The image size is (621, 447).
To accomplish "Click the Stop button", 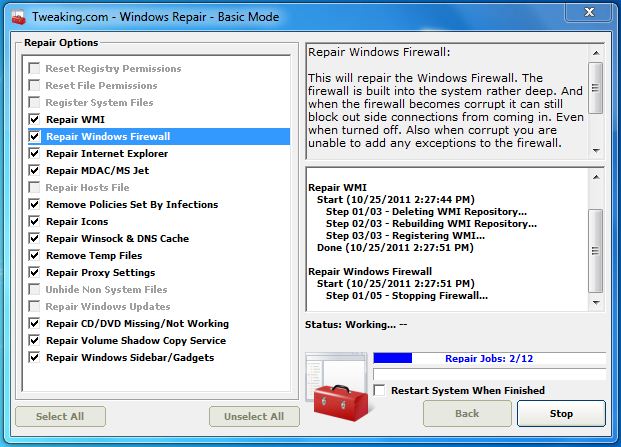I will 561,413.
